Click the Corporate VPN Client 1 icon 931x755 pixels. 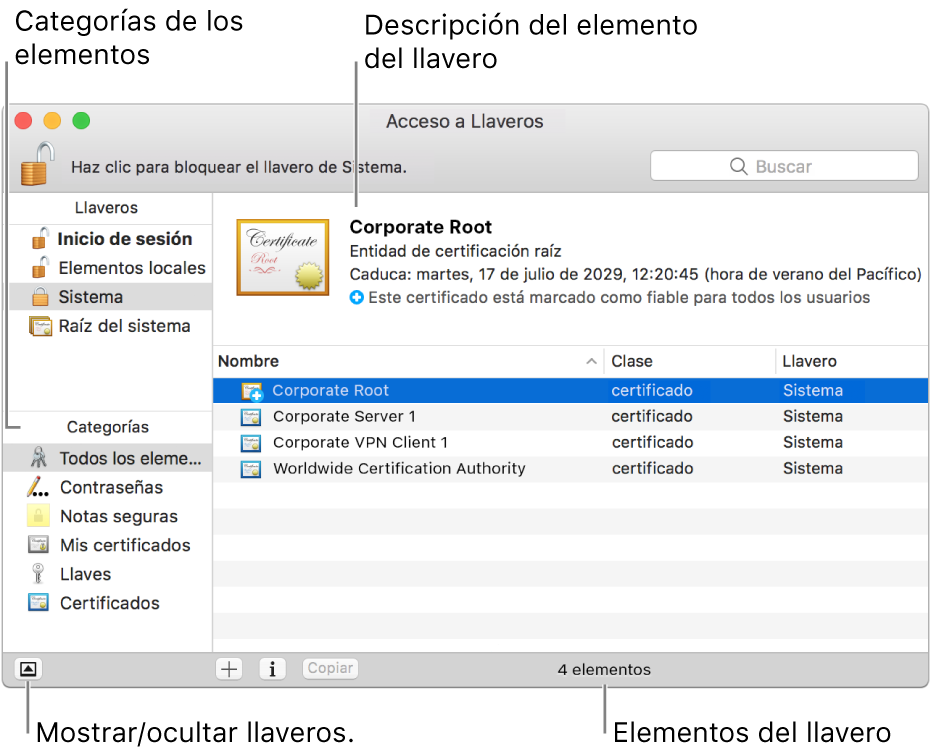tap(251, 443)
